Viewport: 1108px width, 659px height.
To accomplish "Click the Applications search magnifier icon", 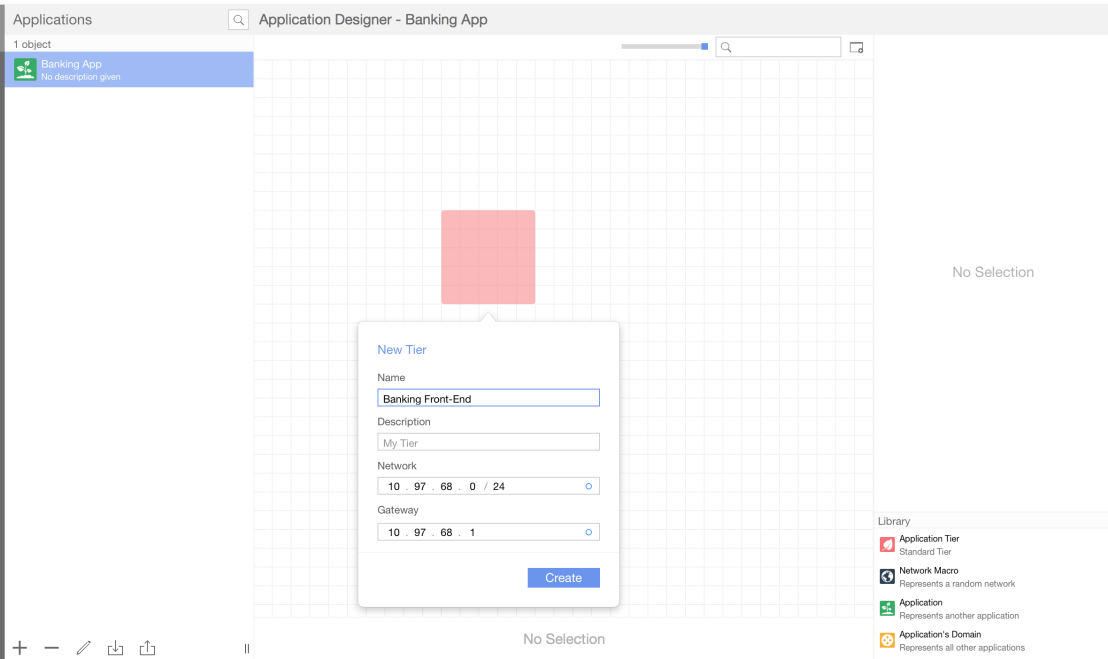I will (x=238, y=20).
